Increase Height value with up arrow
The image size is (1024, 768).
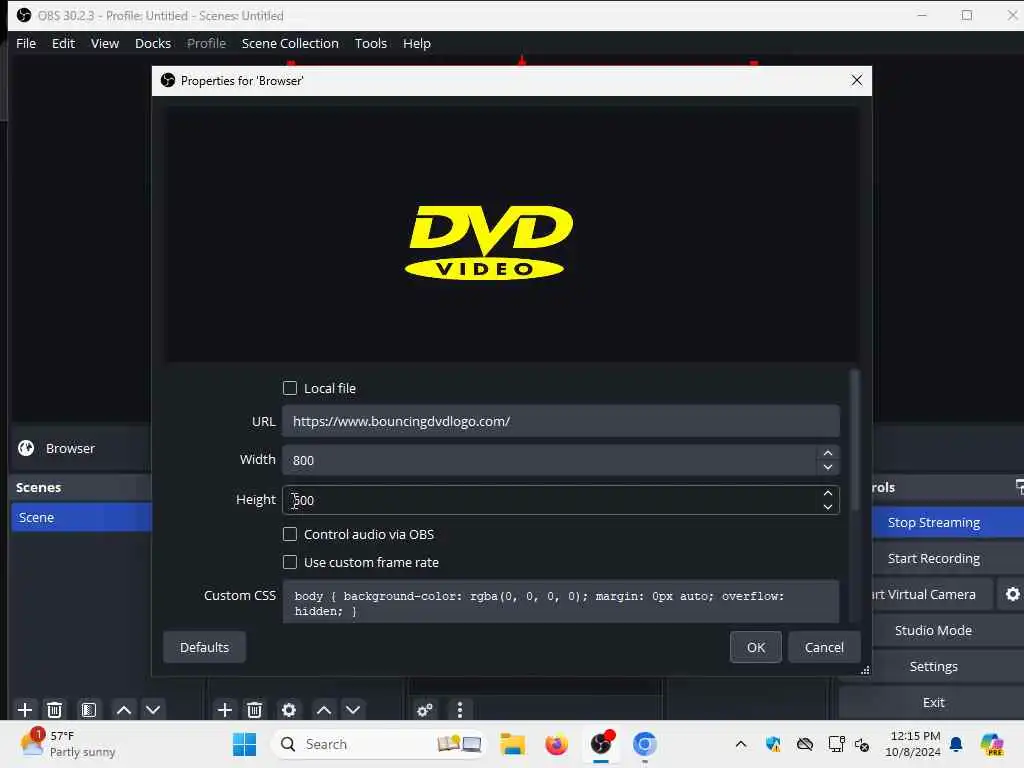(x=827, y=493)
